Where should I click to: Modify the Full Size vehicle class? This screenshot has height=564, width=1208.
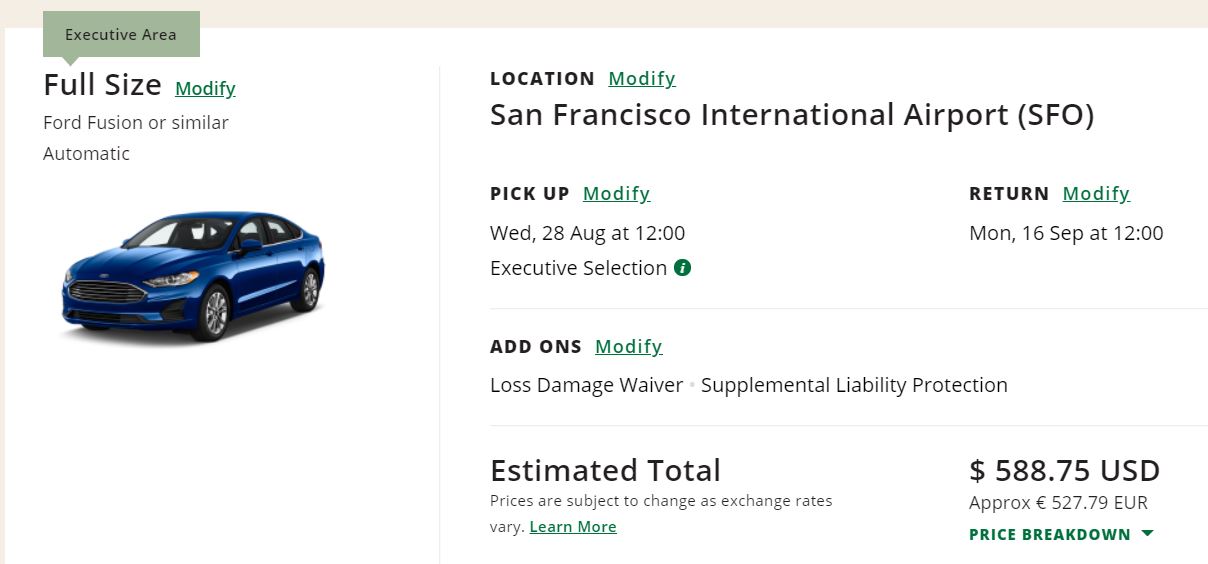coord(205,89)
